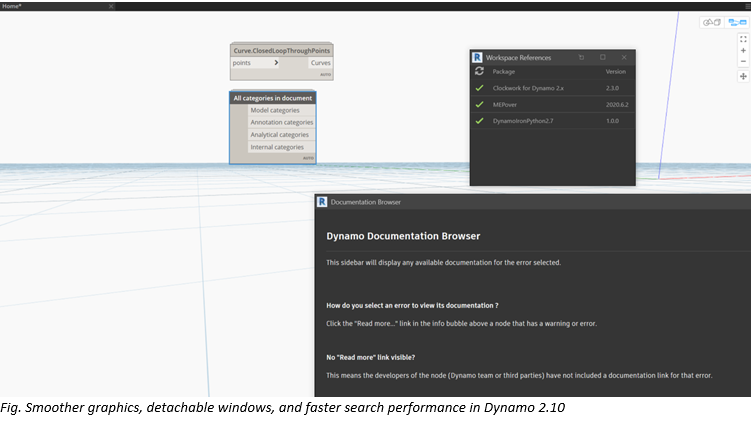Click the Analytical categories output port
The height and width of the screenshot is (428, 755).
(282, 135)
